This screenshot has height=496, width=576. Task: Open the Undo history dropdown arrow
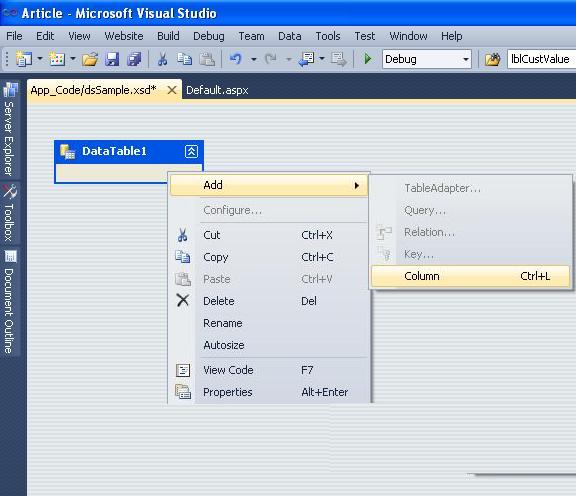click(x=253, y=59)
